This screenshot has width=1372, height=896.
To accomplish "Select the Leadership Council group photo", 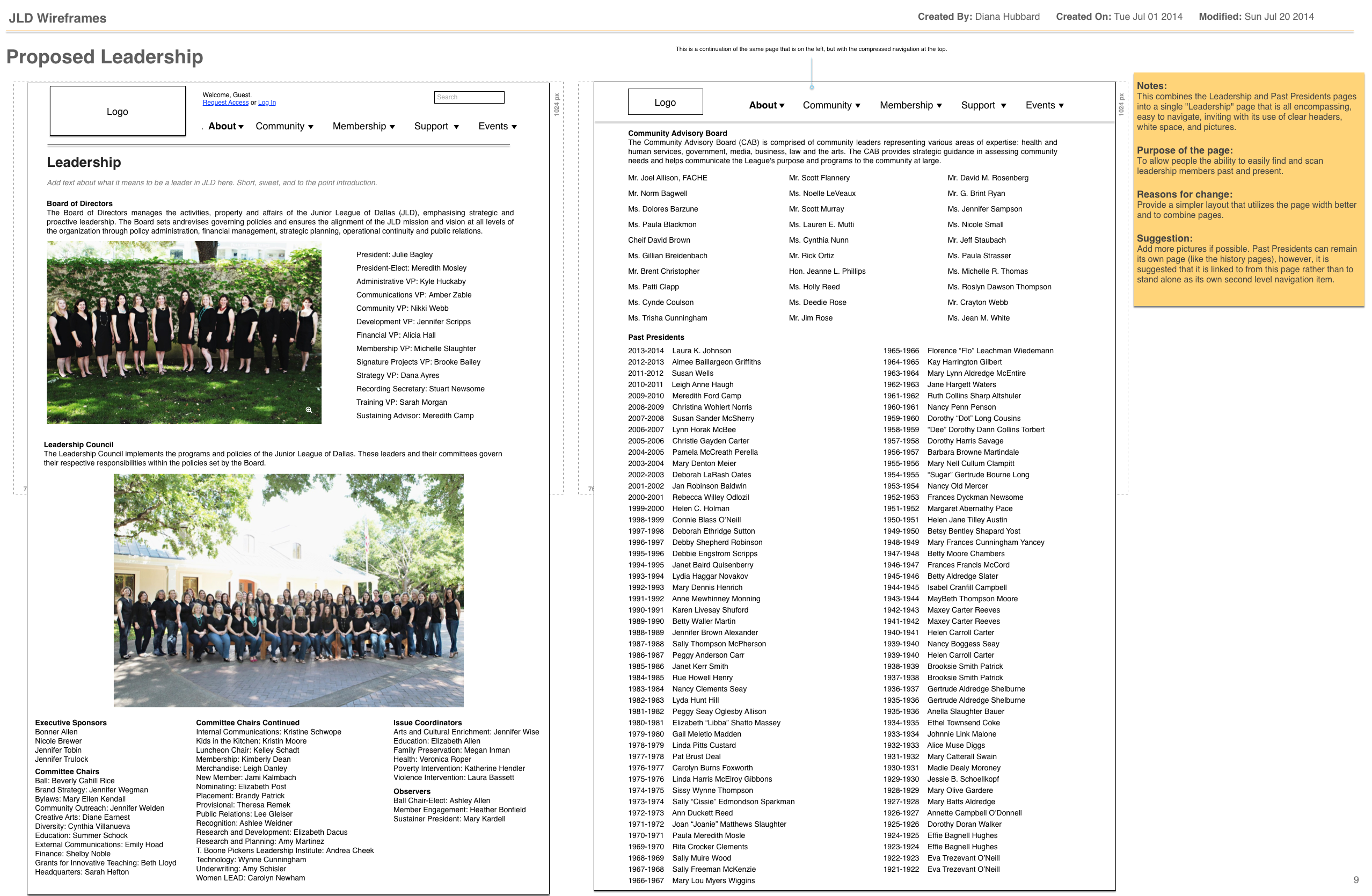I will pos(288,591).
